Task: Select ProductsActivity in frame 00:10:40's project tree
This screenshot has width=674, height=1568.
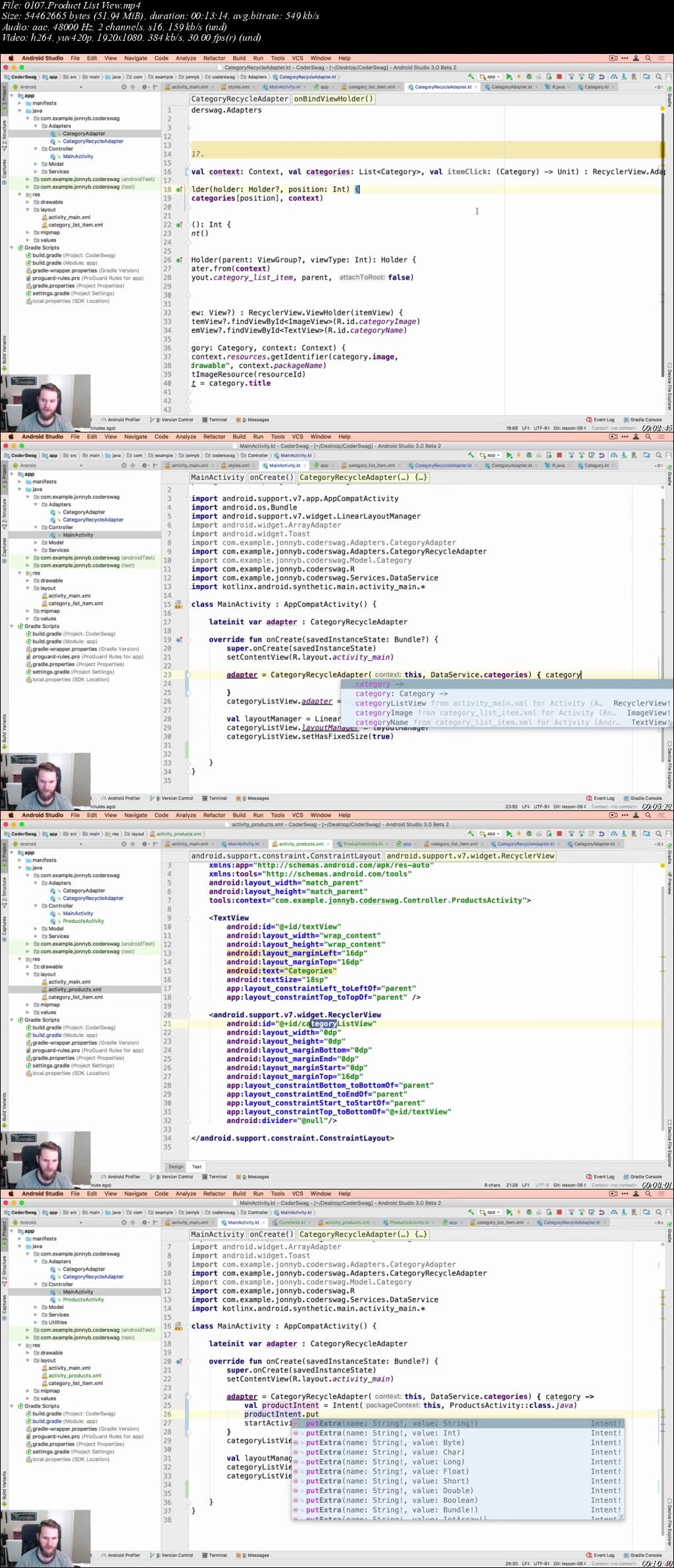Action: [83, 1299]
